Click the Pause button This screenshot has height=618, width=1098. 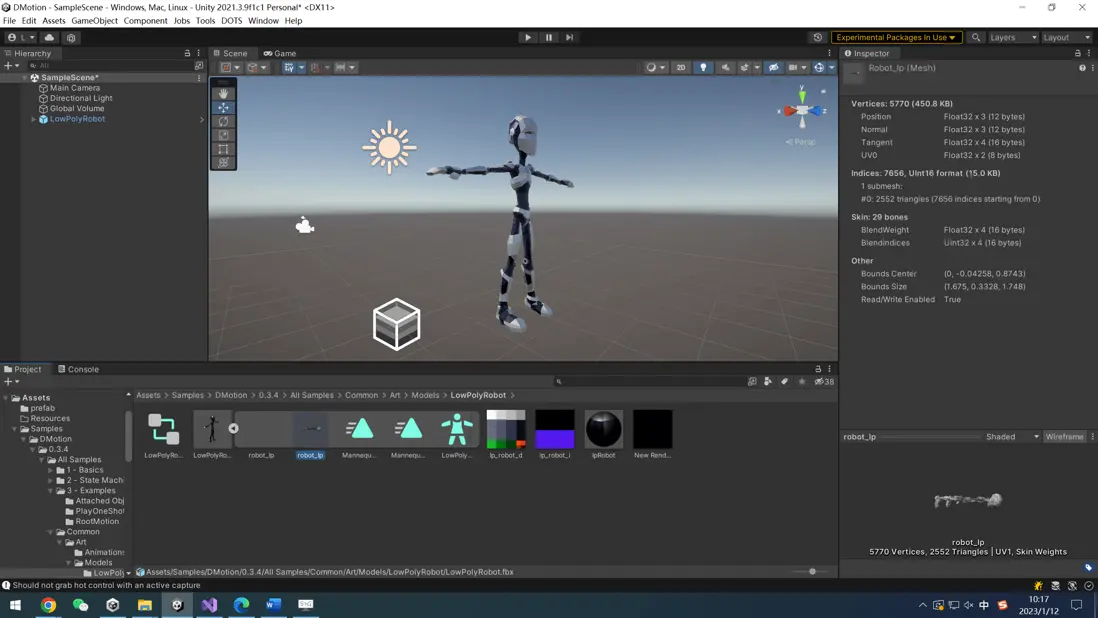(549, 37)
